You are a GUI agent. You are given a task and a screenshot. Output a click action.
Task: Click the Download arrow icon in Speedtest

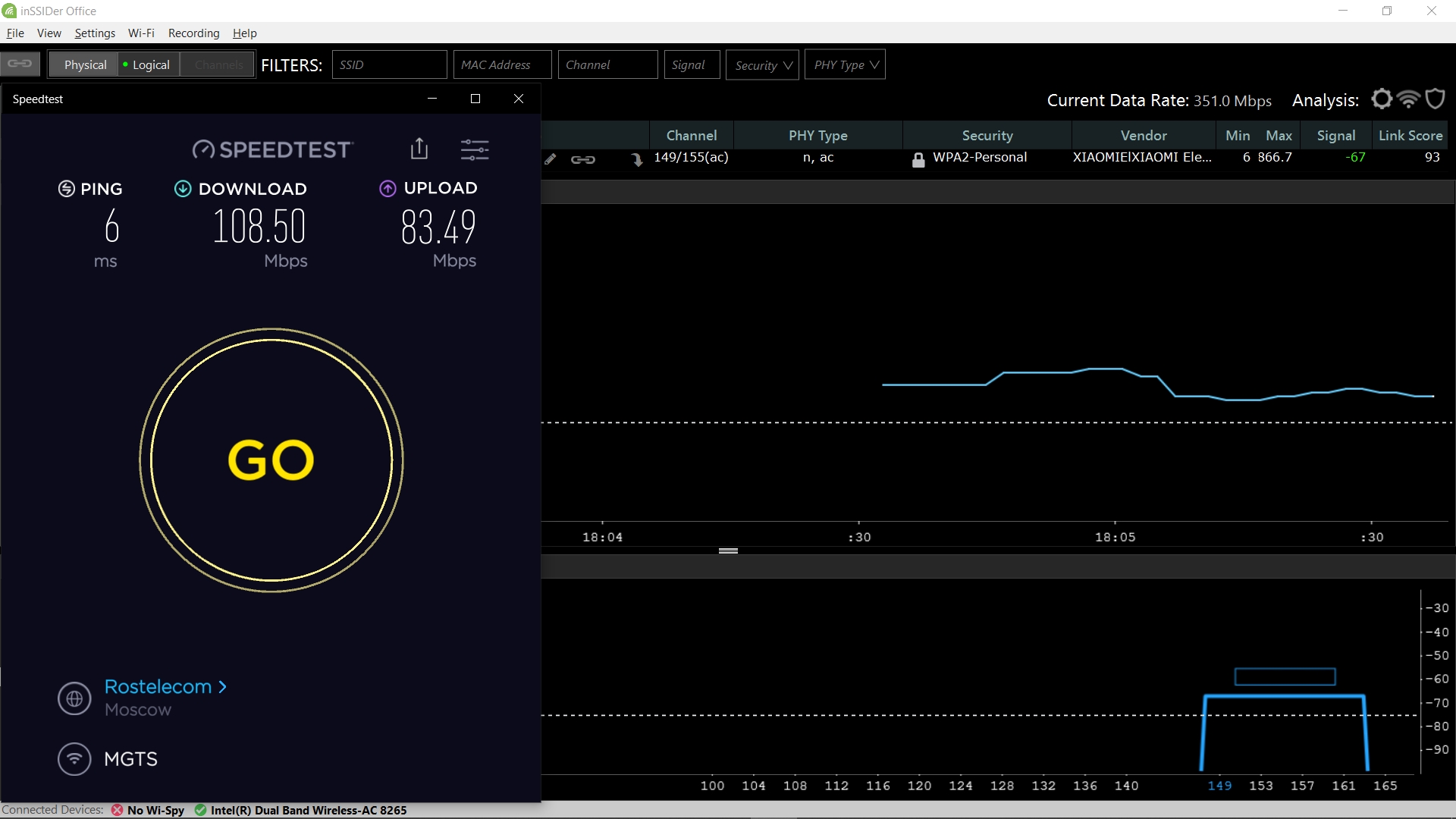pyautogui.click(x=183, y=189)
